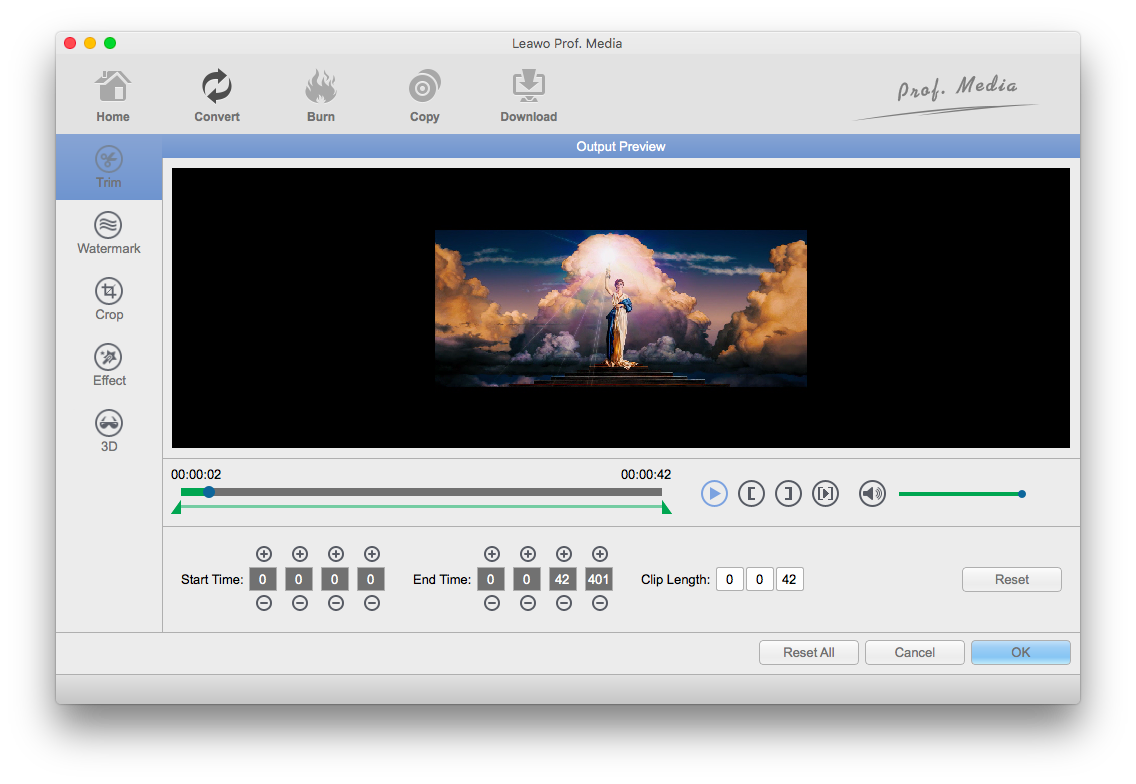Go to the Home screen

(x=113, y=96)
